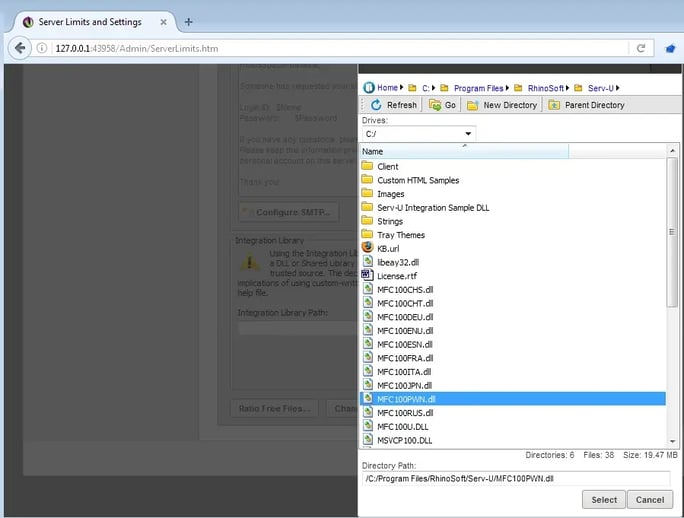Select the MFC100RUS.dll file
The height and width of the screenshot is (518, 684).
pyautogui.click(x=405, y=413)
